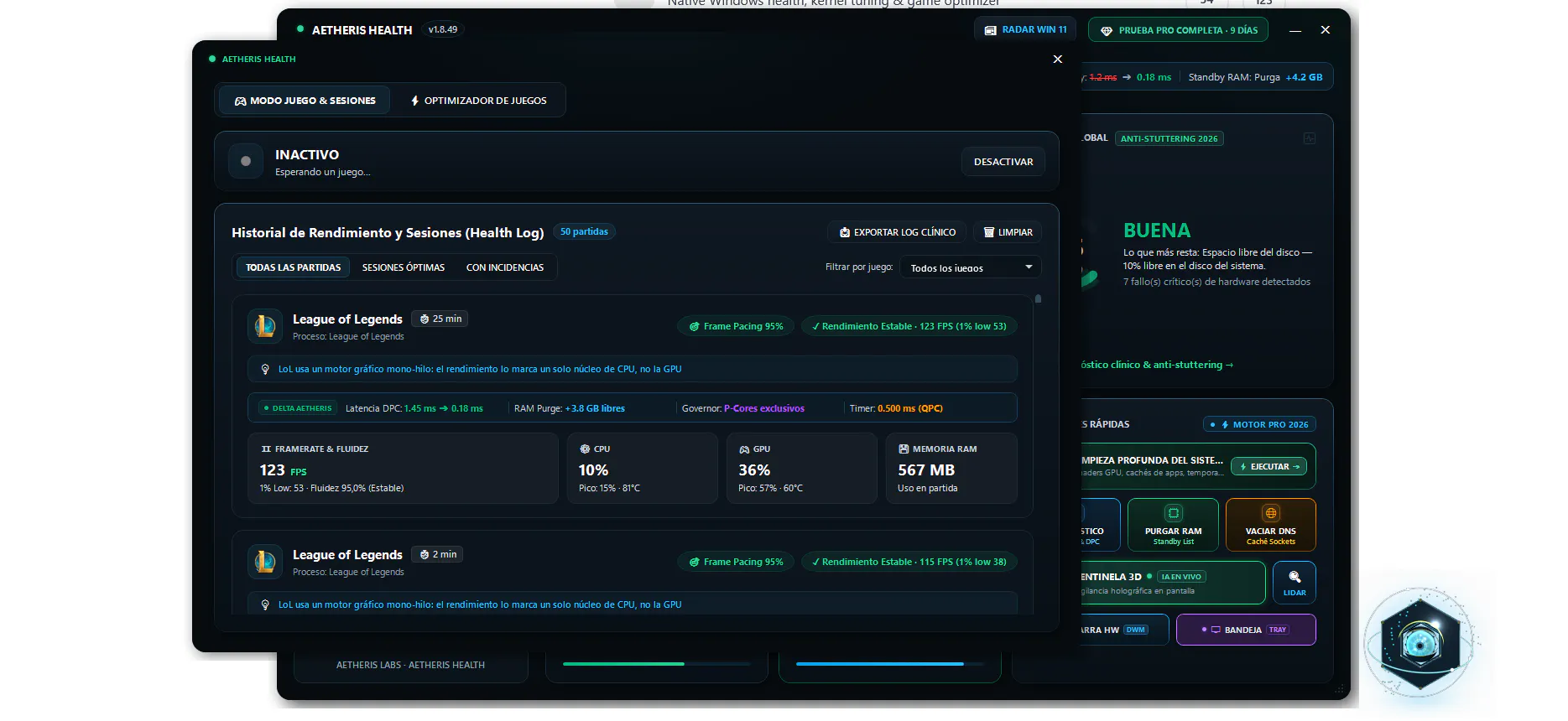Viewport: 1568px width, 721px height.
Task: Click the Delta Aetheris tag
Action: 298,408
